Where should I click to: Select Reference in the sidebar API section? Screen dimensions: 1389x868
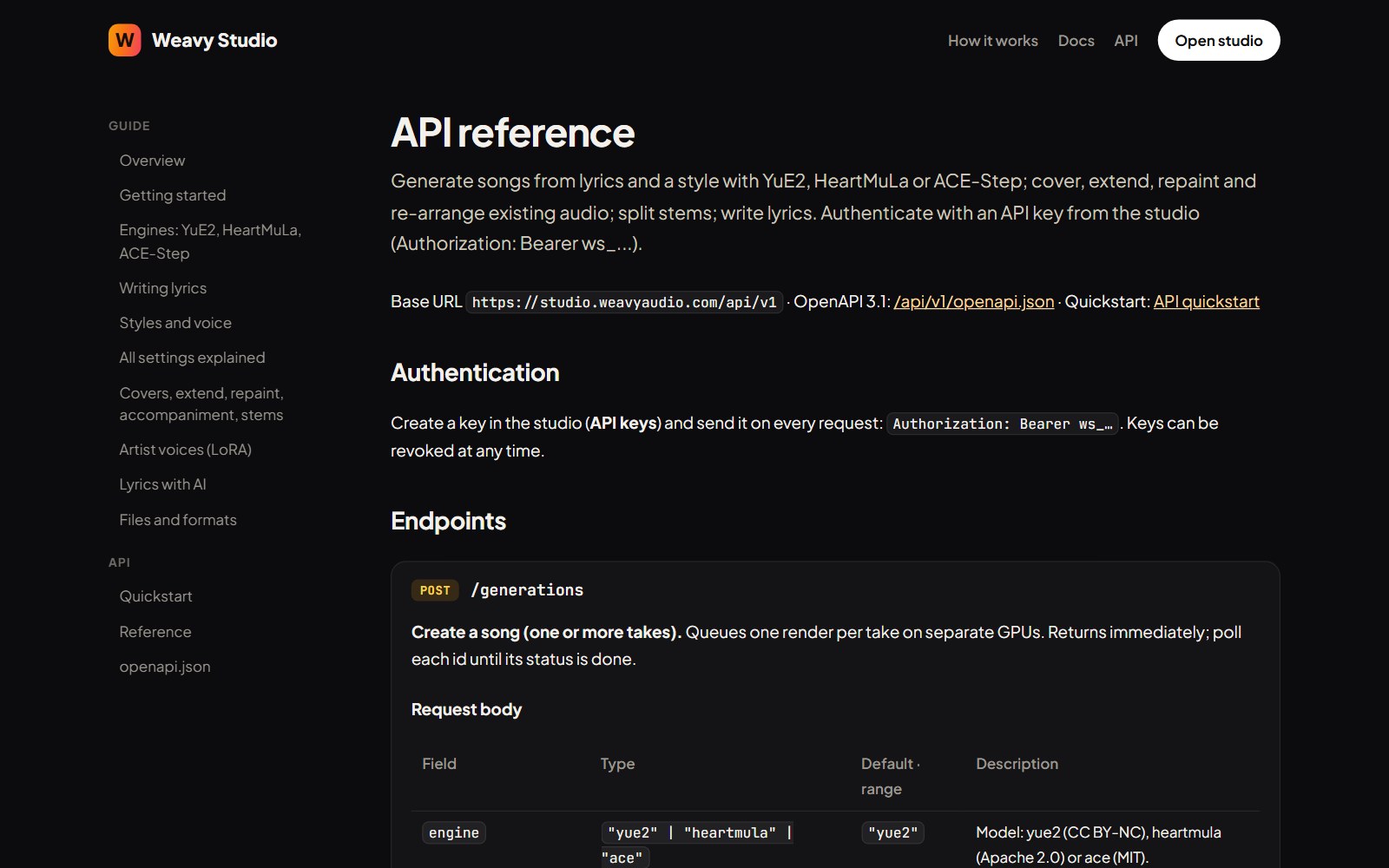(155, 632)
